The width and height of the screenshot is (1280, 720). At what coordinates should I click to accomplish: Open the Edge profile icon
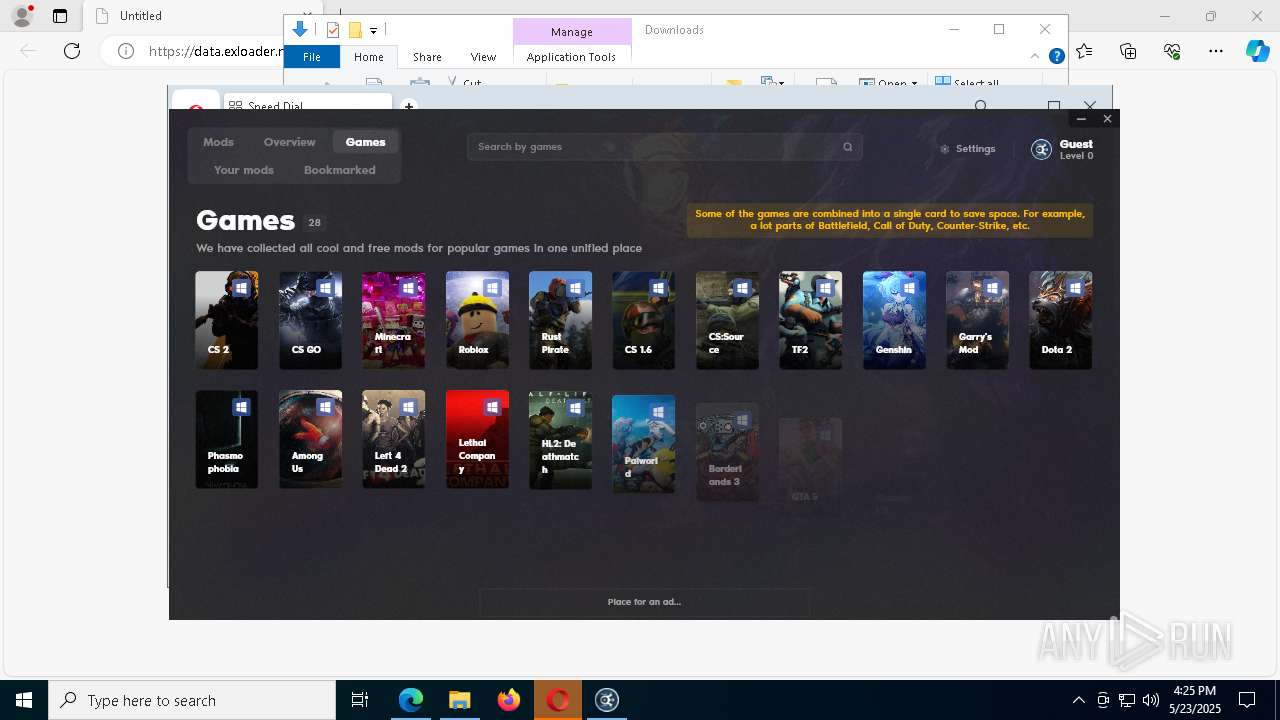pyautogui.click(x=22, y=16)
